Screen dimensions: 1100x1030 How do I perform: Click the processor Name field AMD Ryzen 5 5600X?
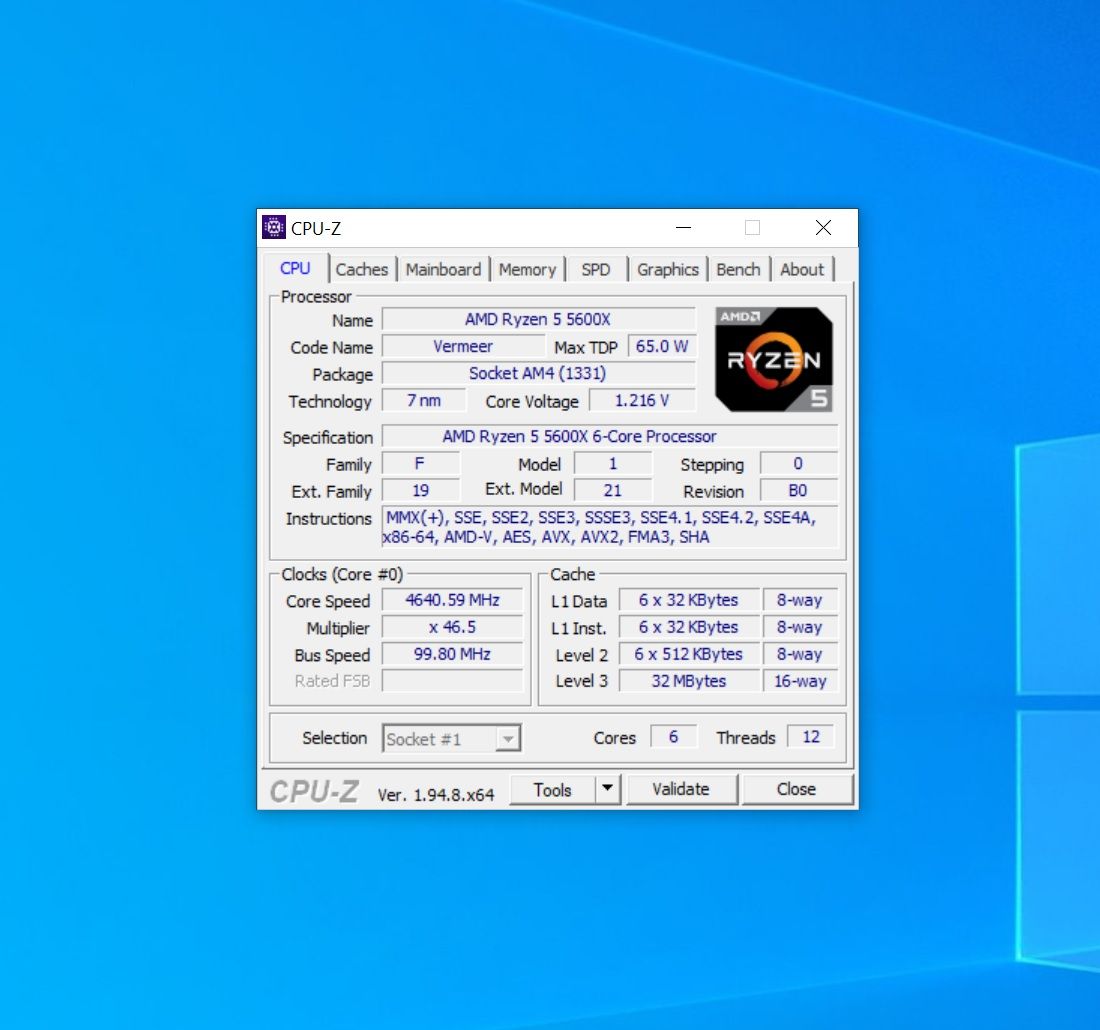pos(538,320)
